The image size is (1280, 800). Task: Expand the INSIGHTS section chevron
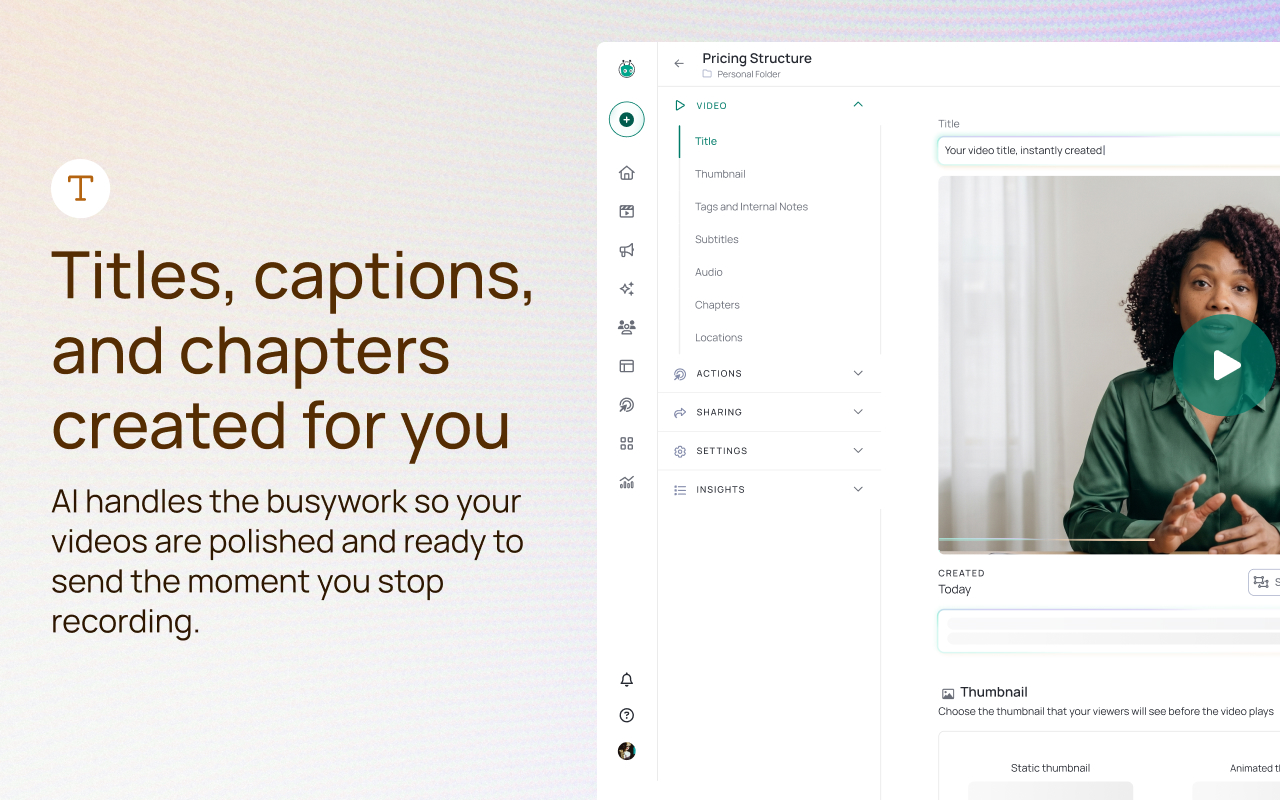click(858, 489)
